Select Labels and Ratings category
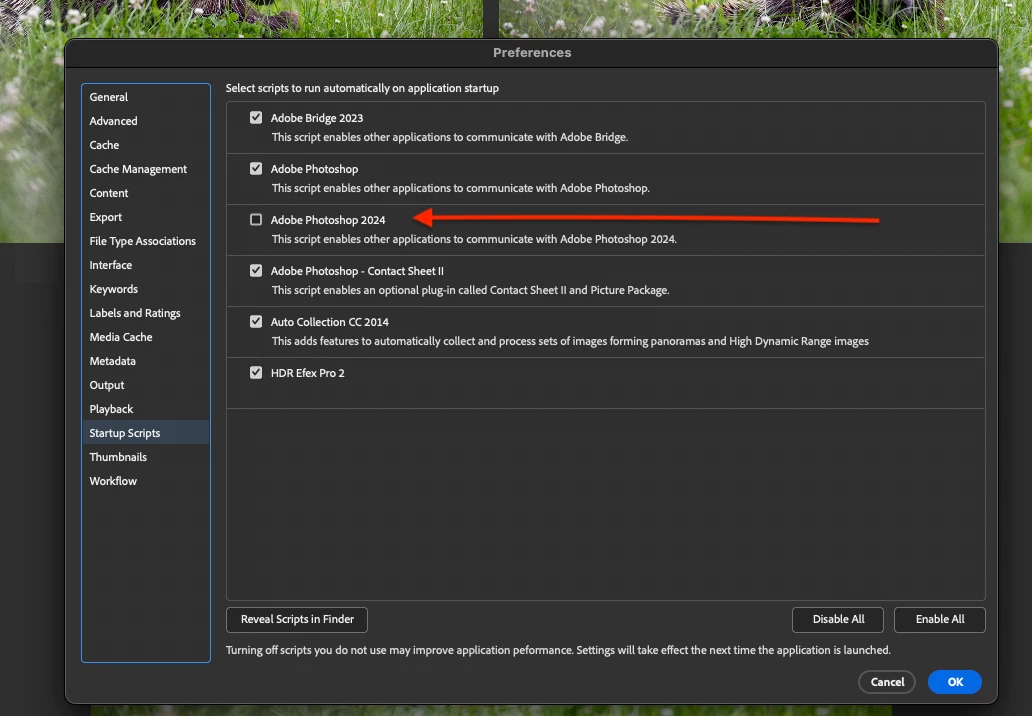The height and width of the screenshot is (716, 1032). (145, 313)
